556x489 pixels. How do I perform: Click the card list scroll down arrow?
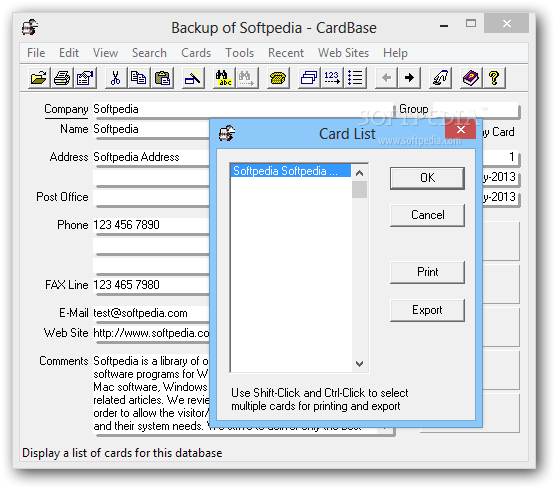click(x=360, y=364)
